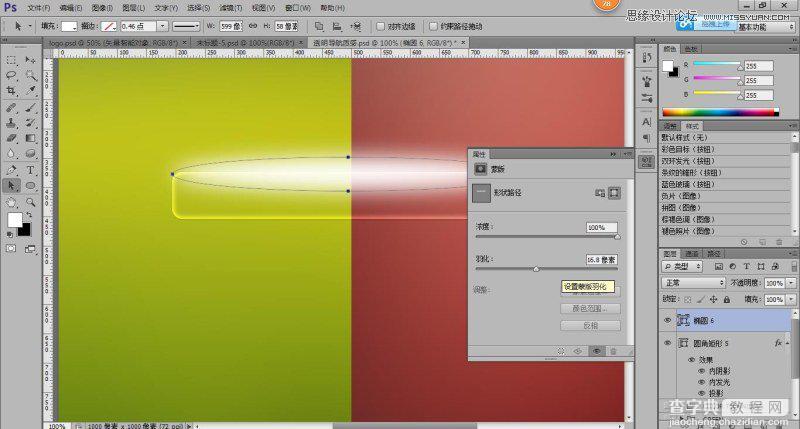Toggle mask enable eye in Properties panel

coord(595,351)
